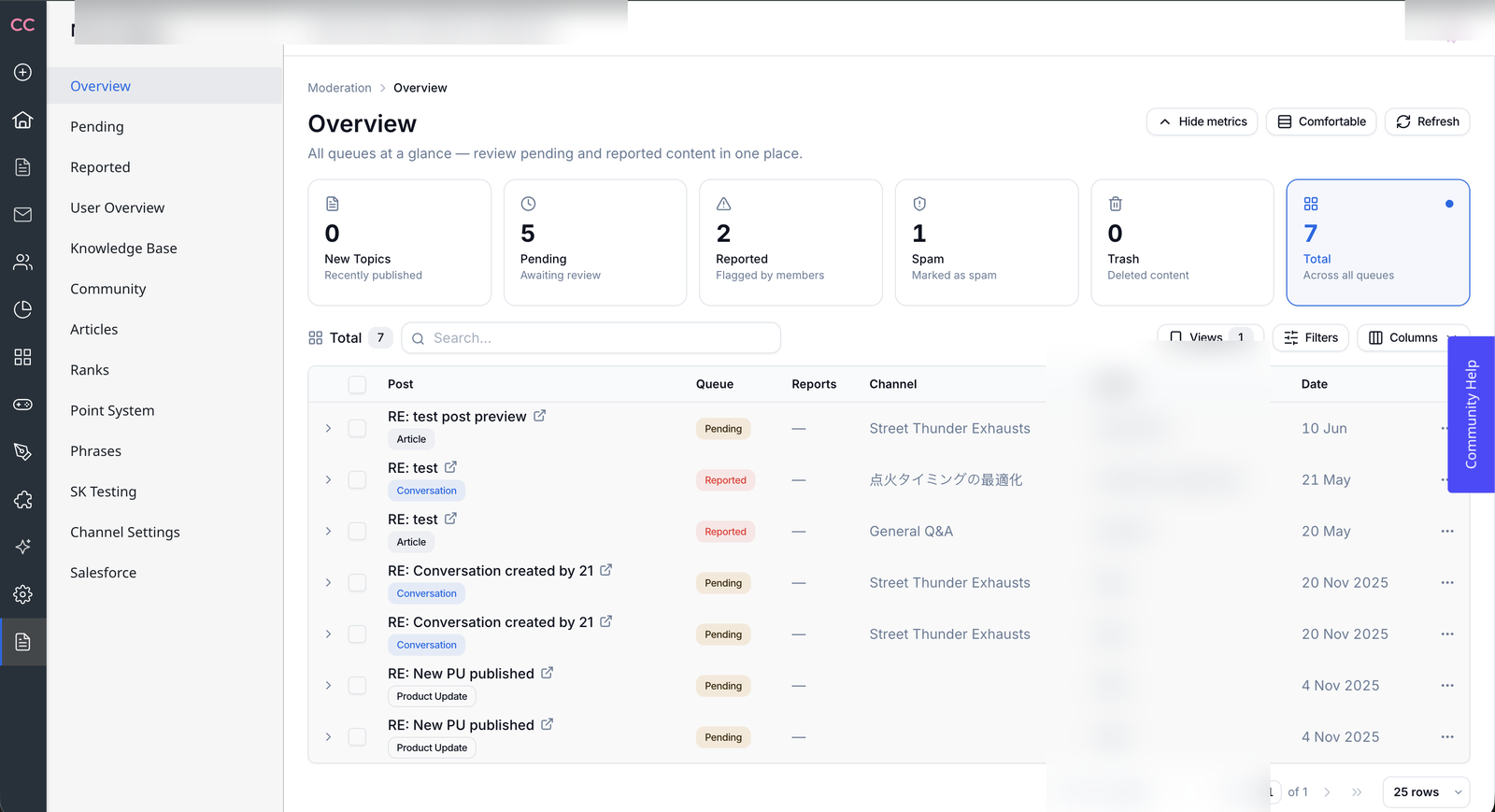Expand the 'RE: test' Article row chevron
Image resolution: width=1495 pixels, height=812 pixels.
pos(328,531)
